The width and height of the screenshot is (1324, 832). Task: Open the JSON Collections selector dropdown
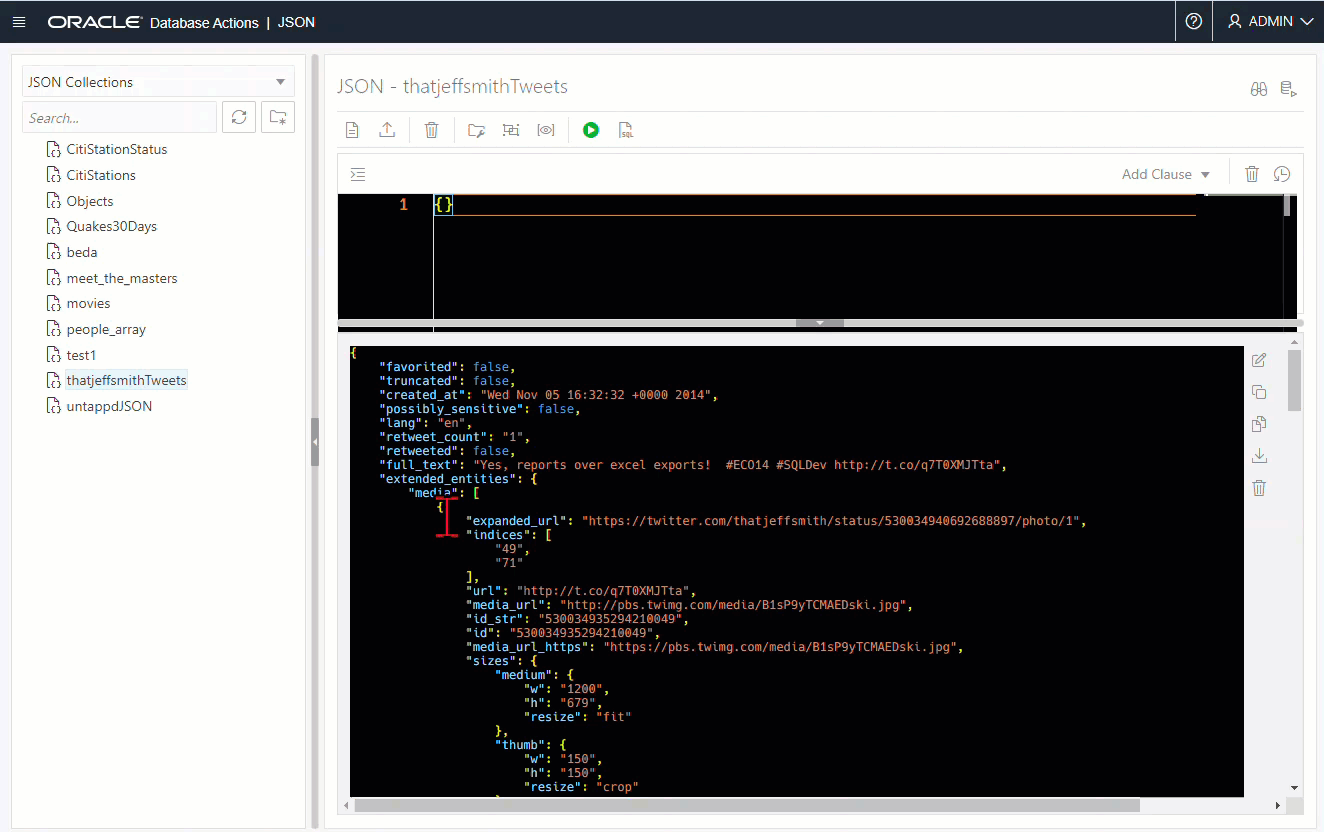click(x=157, y=81)
